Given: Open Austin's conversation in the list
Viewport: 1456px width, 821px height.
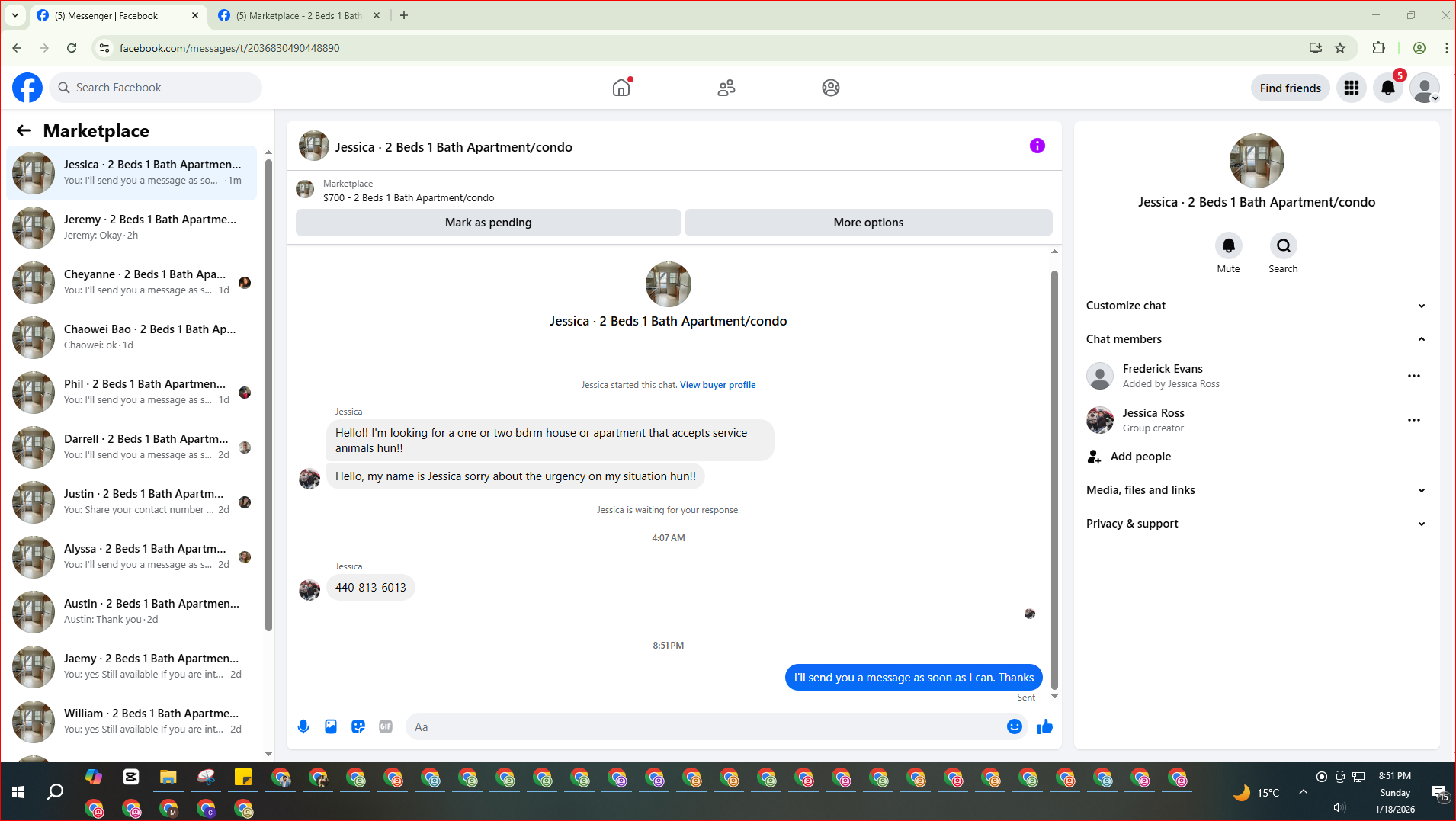Looking at the screenshot, I should (132, 611).
